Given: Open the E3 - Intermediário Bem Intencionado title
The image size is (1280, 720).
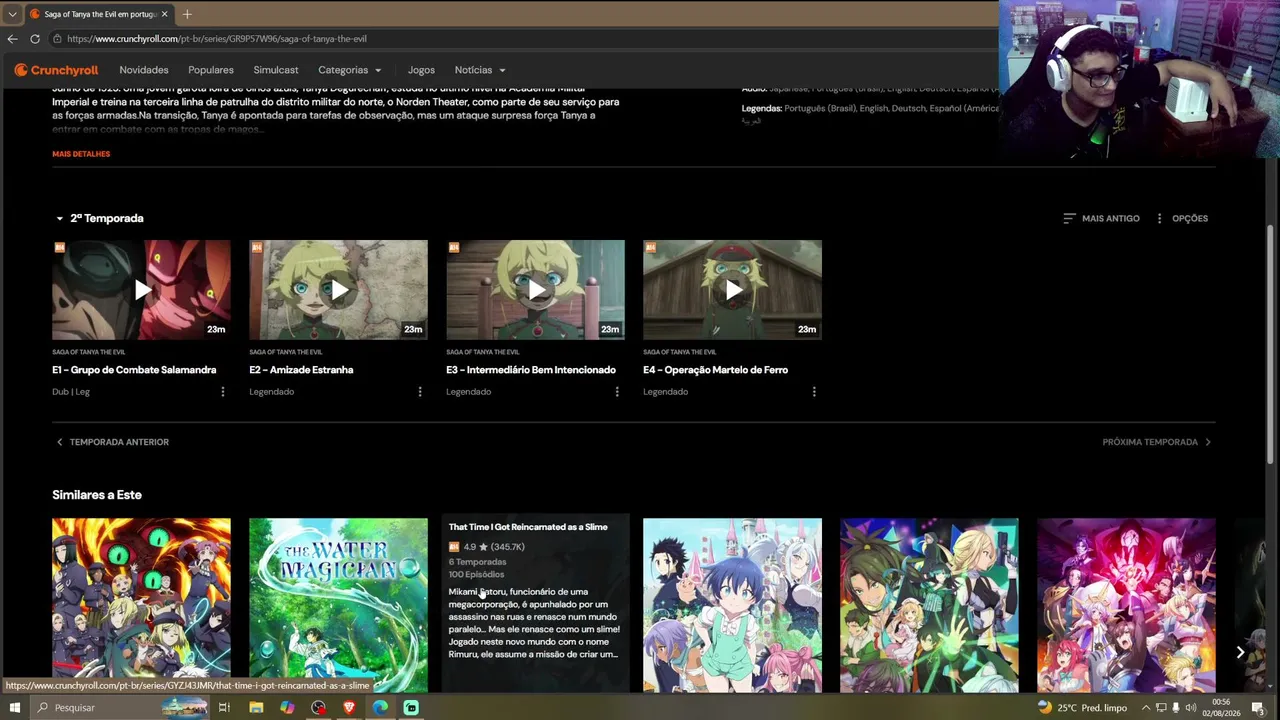Looking at the screenshot, I should (x=531, y=370).
